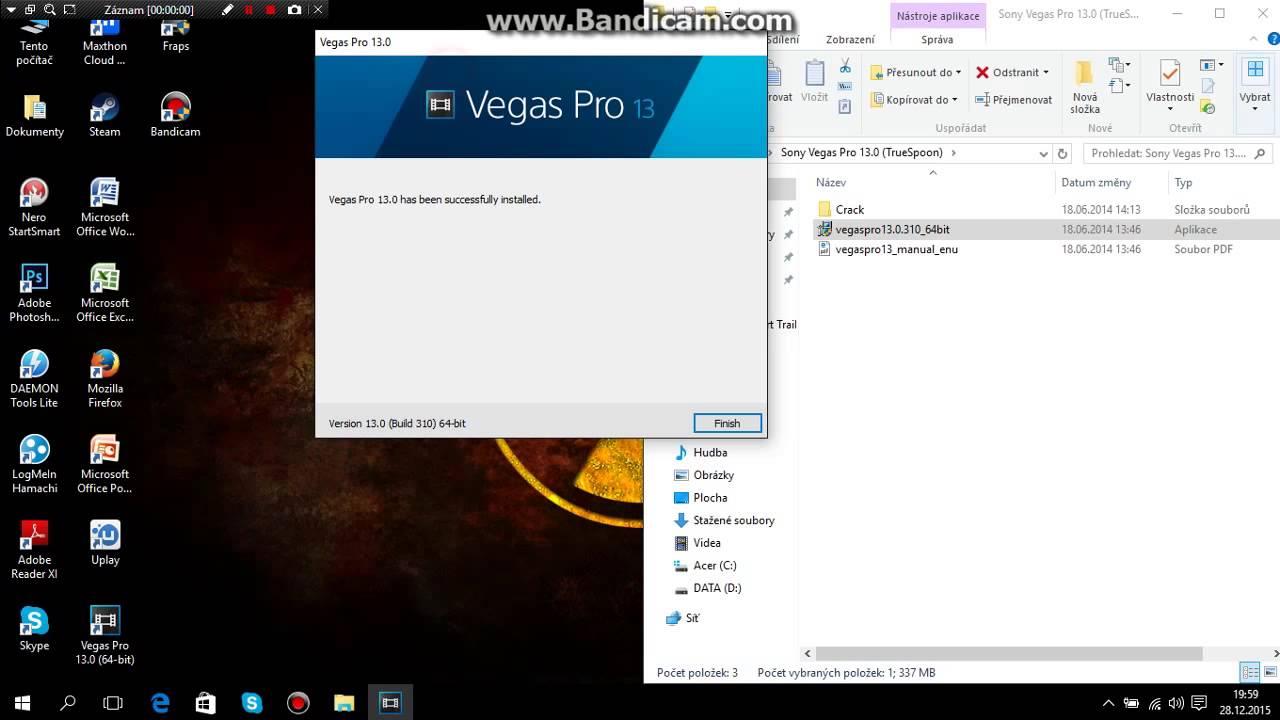Viewport: 1280px width, 720px height.
Task: Select the vegaspro13_manual_enu PDF file
Action: [896, 249]
